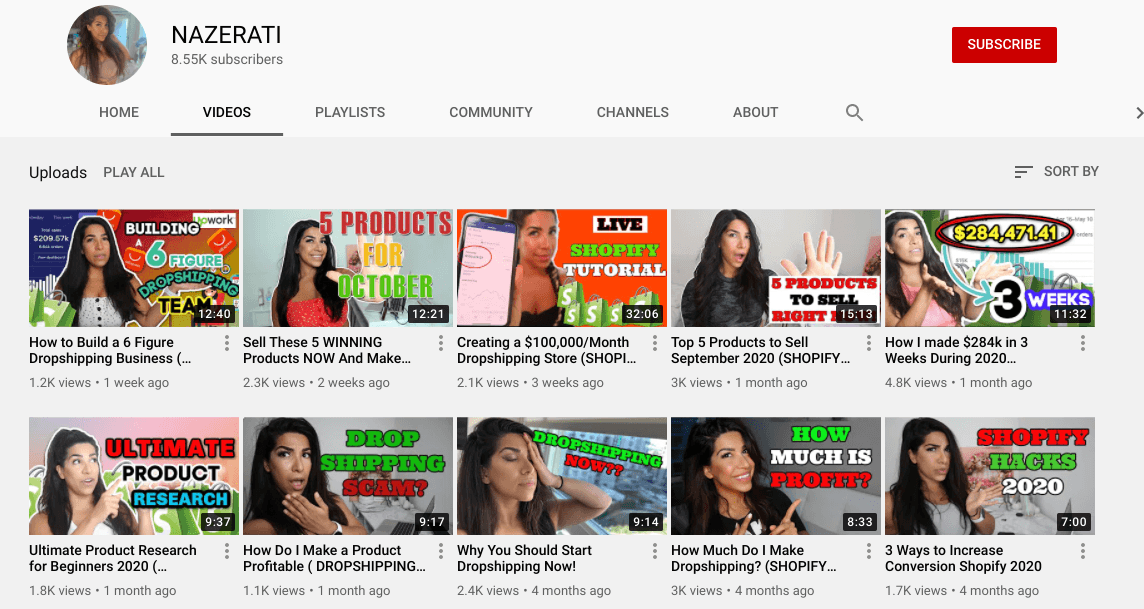The image size is (1144, 609).
Task: Open options menu for Ultimate Product Research video
Action: (227, 551)
